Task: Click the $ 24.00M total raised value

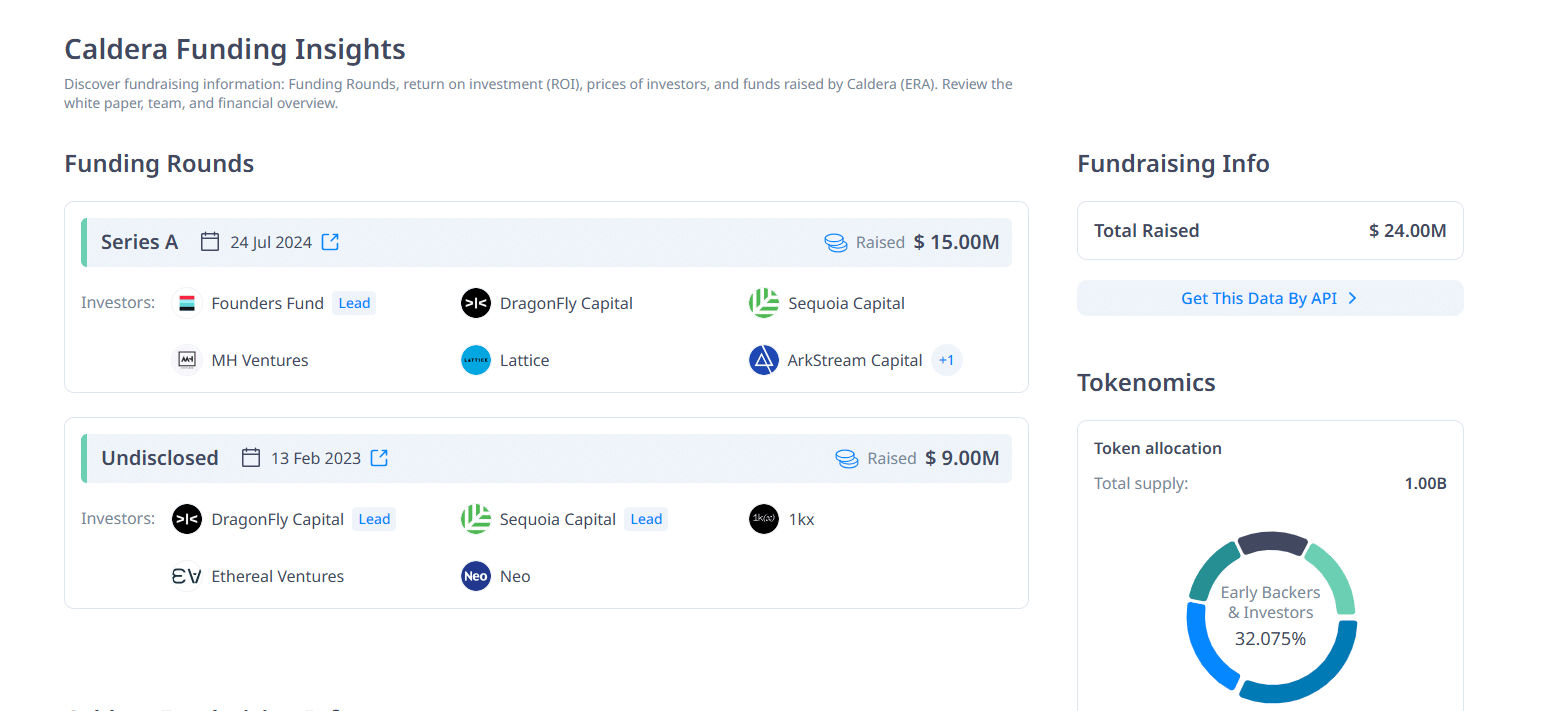Action: point(1408,231)
